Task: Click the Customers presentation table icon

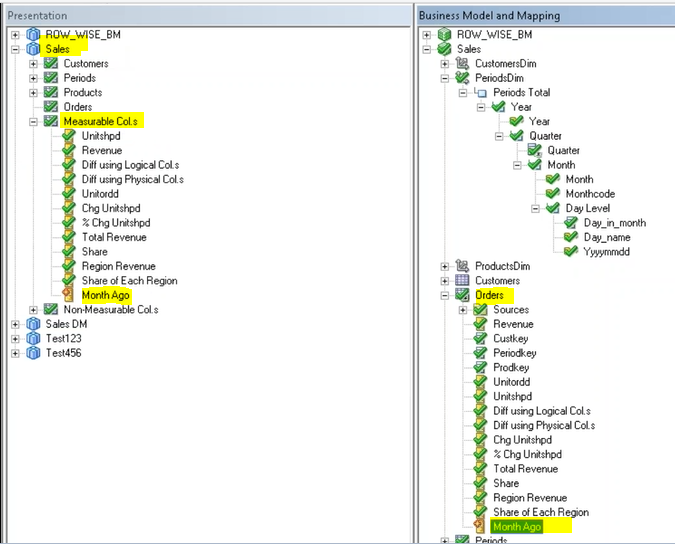Action: tap(51, 64)
